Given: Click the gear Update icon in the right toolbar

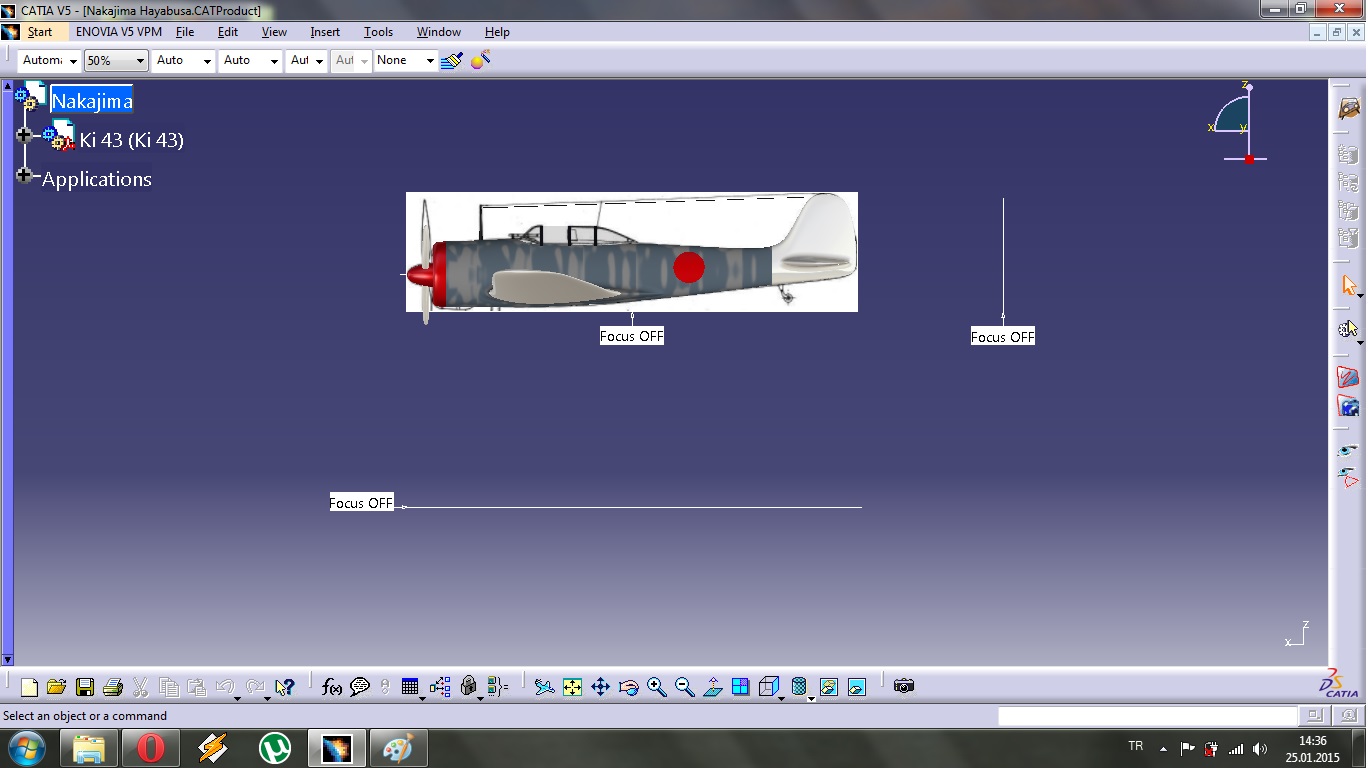Looking at the screenshot, I should pos(1349,329).
